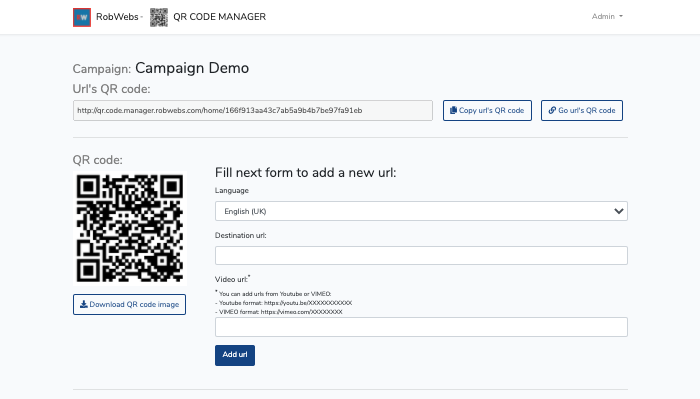Click QR CODE MANAGER title link
This screenshot has width=700, height=399.
pos(219,17)
